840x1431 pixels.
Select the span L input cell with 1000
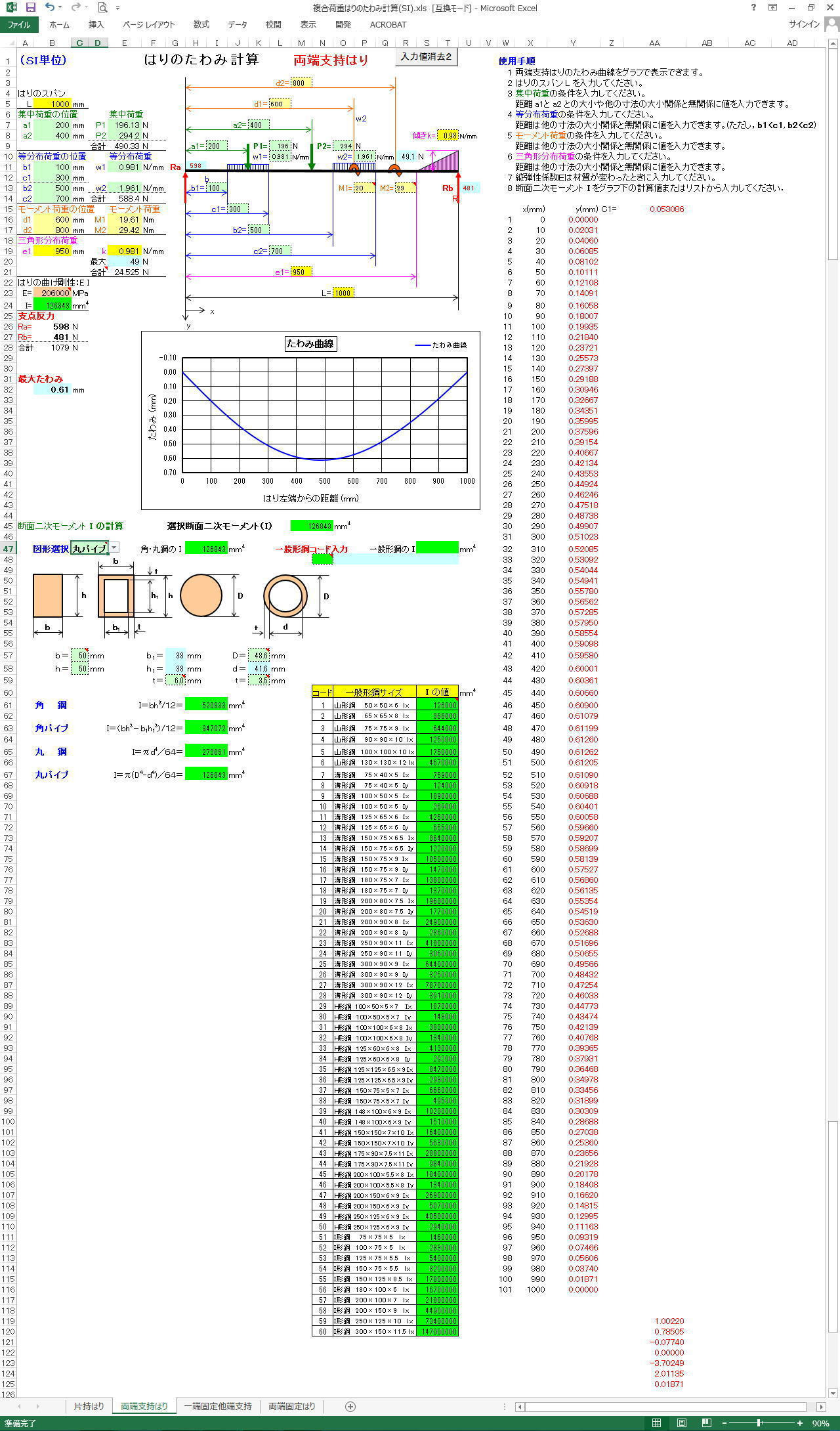tap(52, 104)
